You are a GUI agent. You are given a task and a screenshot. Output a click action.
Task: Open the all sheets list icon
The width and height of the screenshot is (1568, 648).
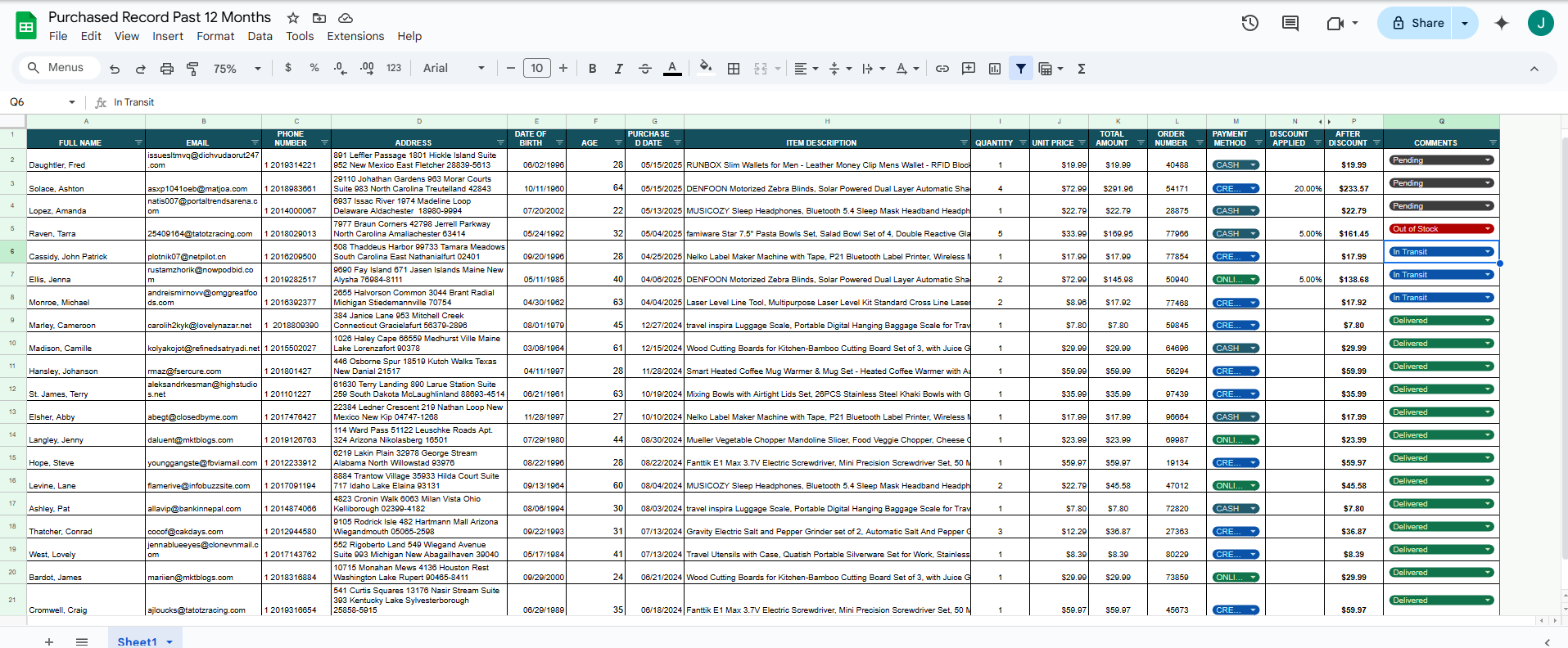82,641
